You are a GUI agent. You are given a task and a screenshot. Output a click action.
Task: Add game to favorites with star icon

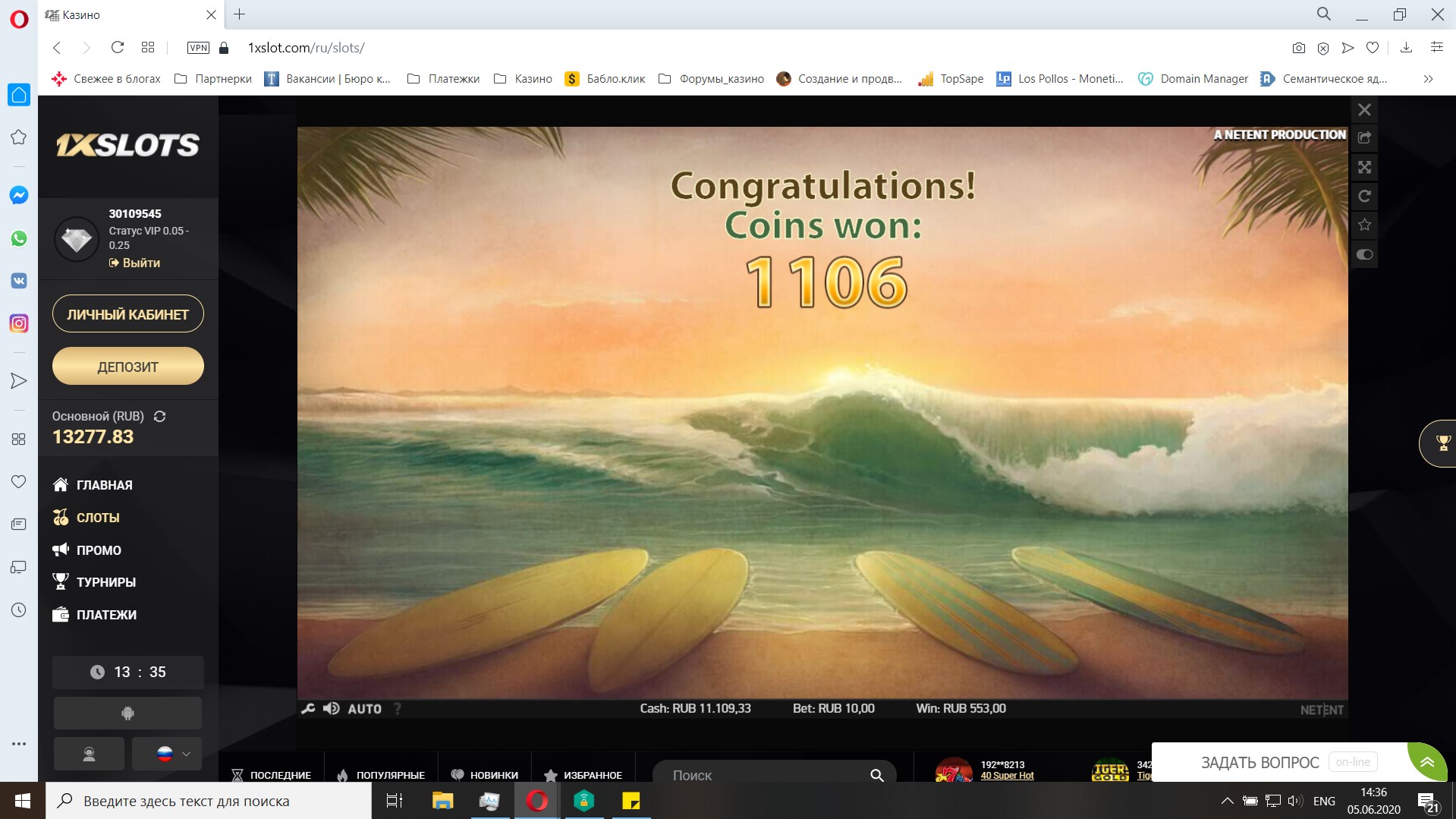pos(1364,225)
